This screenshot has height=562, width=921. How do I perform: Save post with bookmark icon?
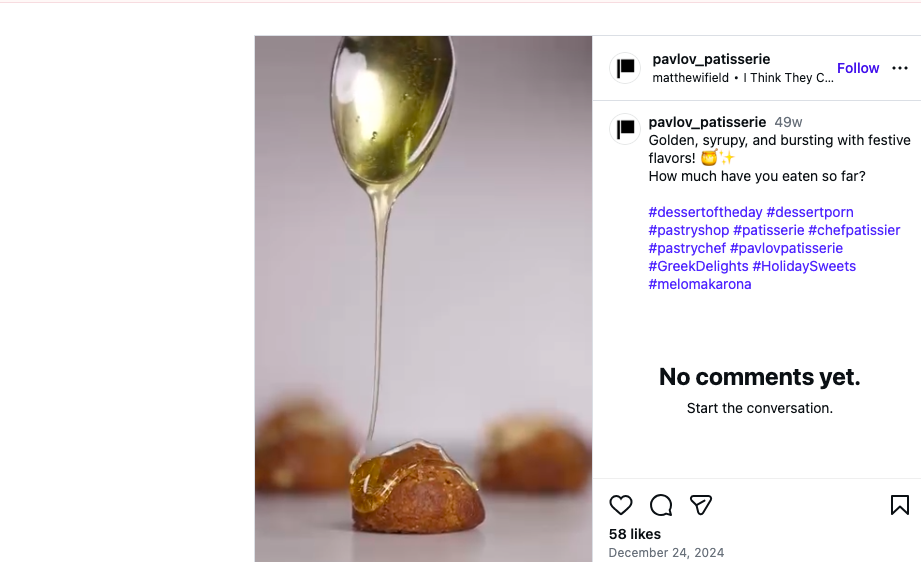coord(899,505)
